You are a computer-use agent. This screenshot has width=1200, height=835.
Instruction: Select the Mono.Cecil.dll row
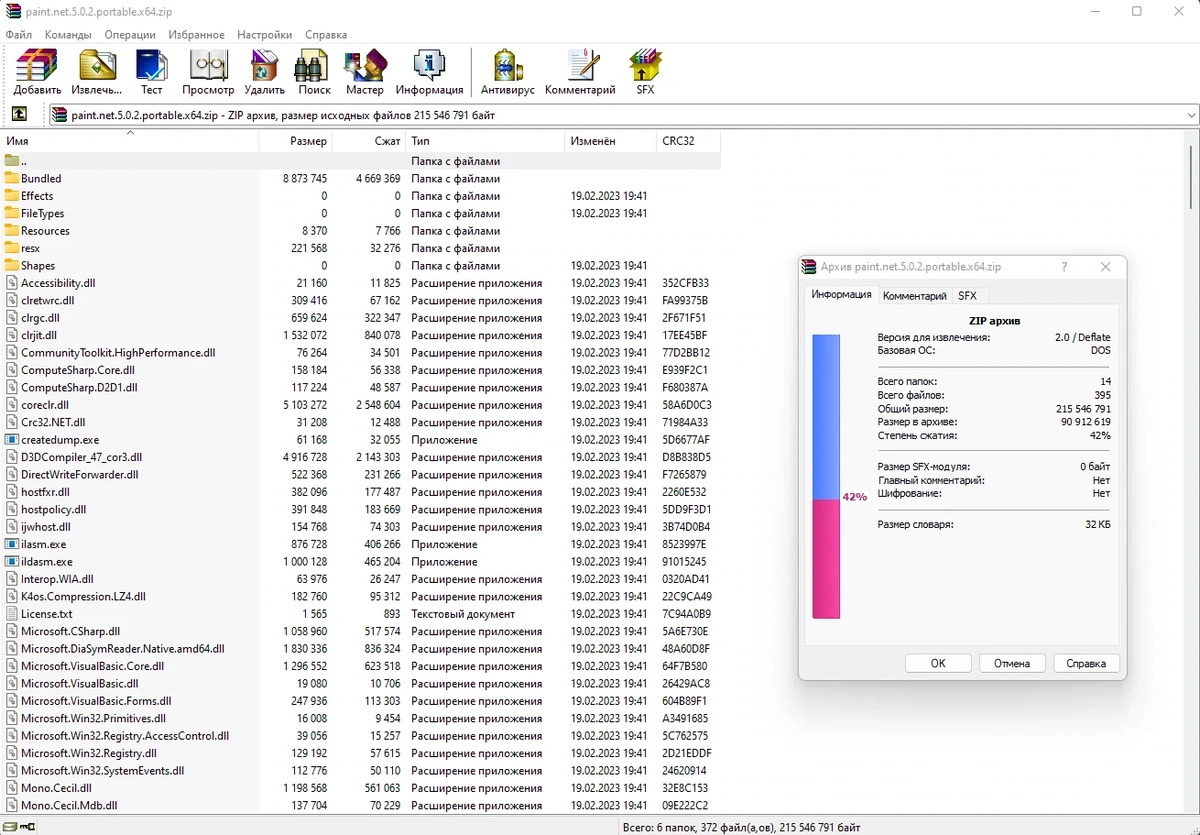[360, 788]
